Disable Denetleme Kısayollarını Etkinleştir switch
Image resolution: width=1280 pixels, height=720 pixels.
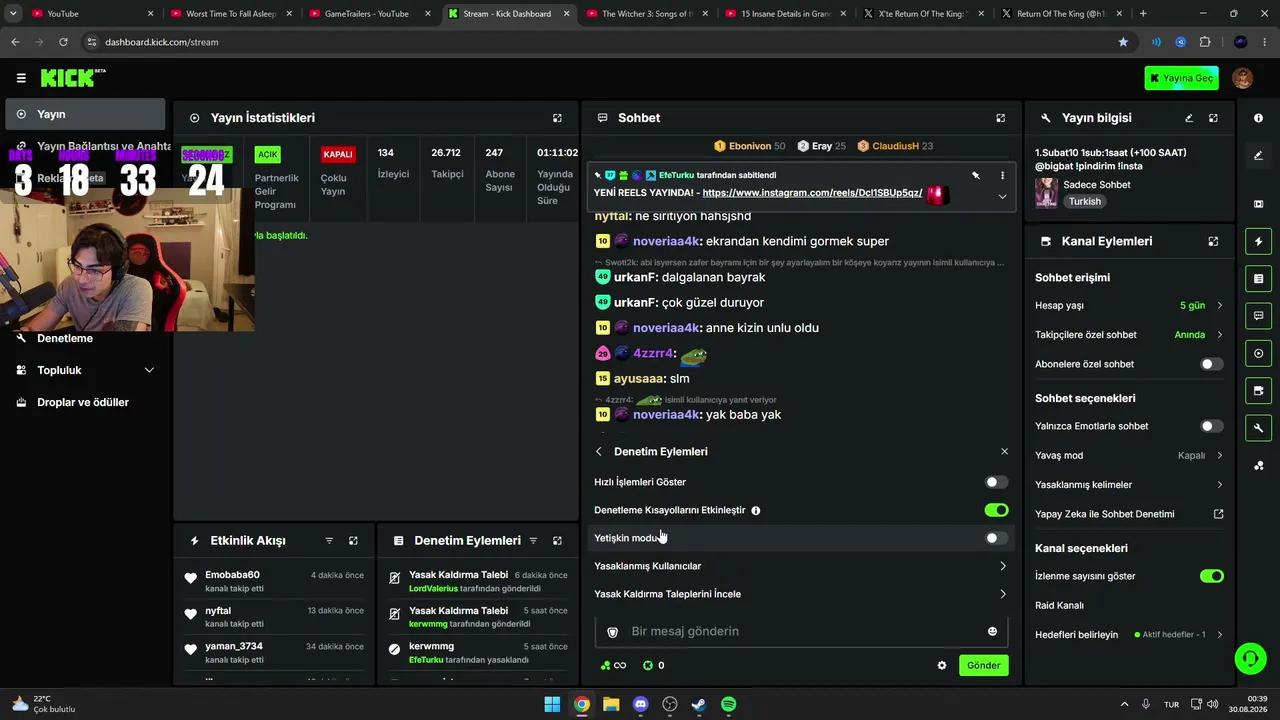pos(996,510)
